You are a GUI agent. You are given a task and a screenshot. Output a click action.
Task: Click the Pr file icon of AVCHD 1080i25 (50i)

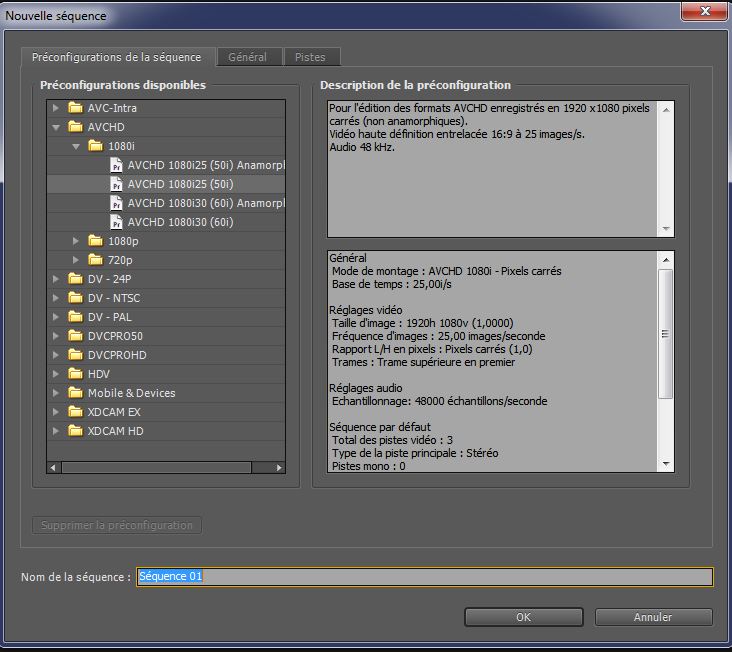tap(116, 184)
